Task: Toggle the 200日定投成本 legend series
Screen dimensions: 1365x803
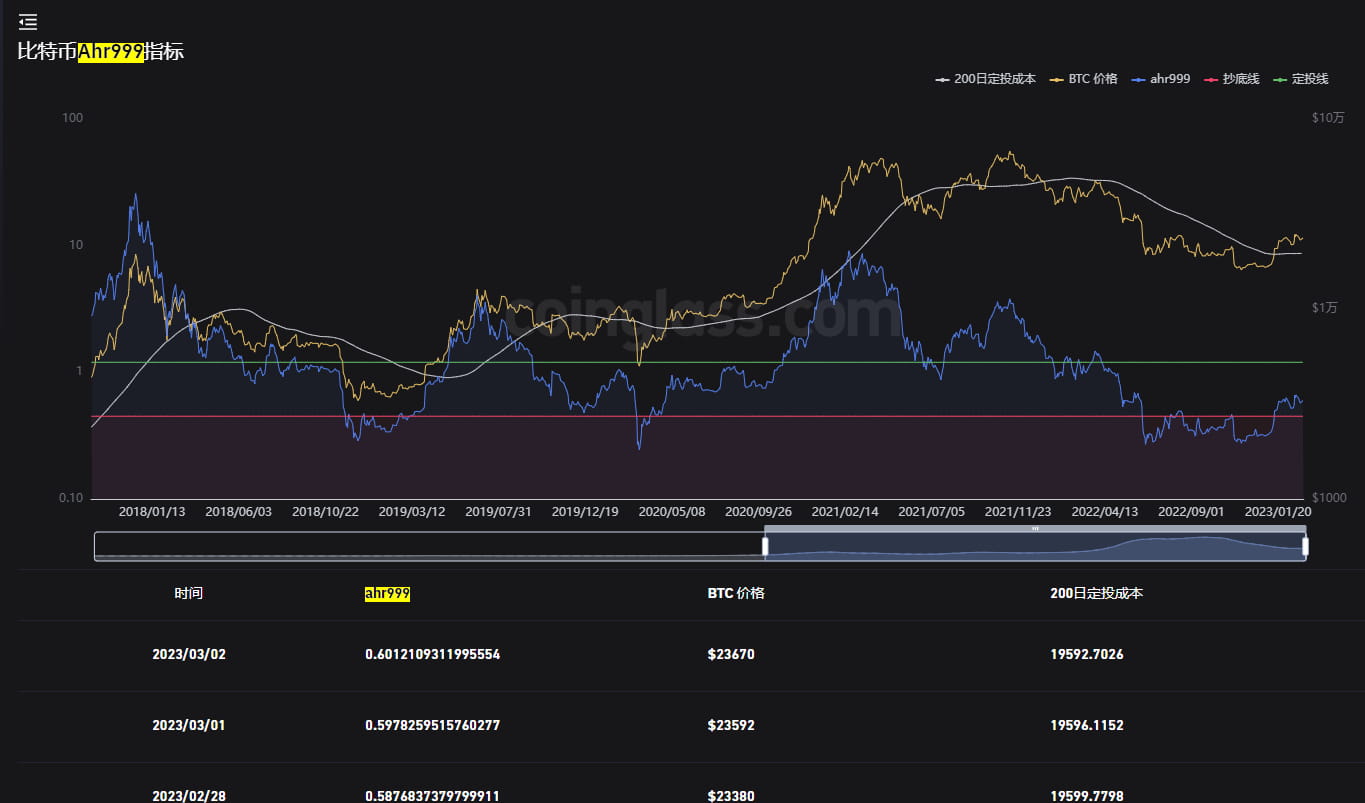Action: point(985,79)
